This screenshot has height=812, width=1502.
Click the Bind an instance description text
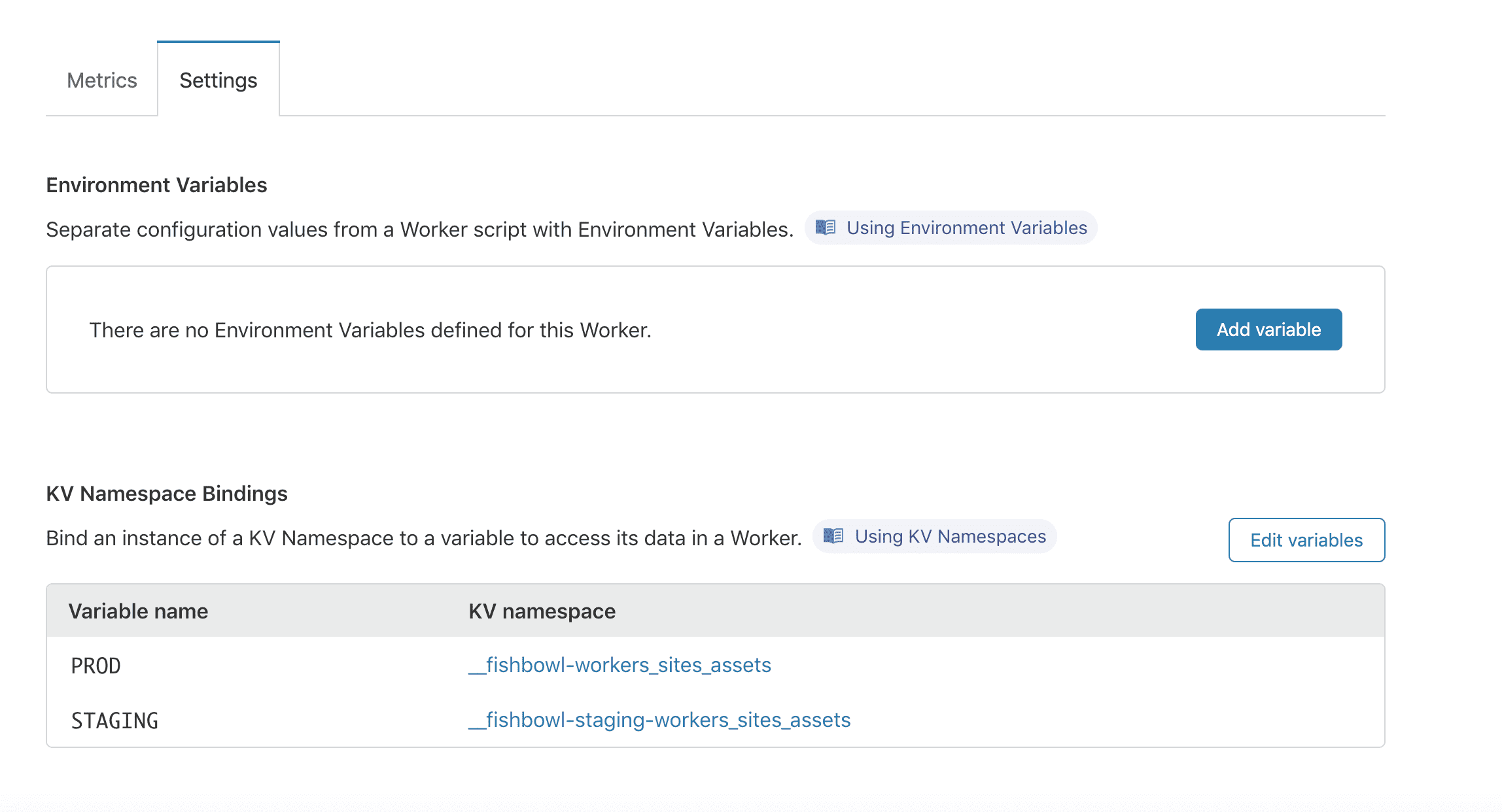[423, 538]
